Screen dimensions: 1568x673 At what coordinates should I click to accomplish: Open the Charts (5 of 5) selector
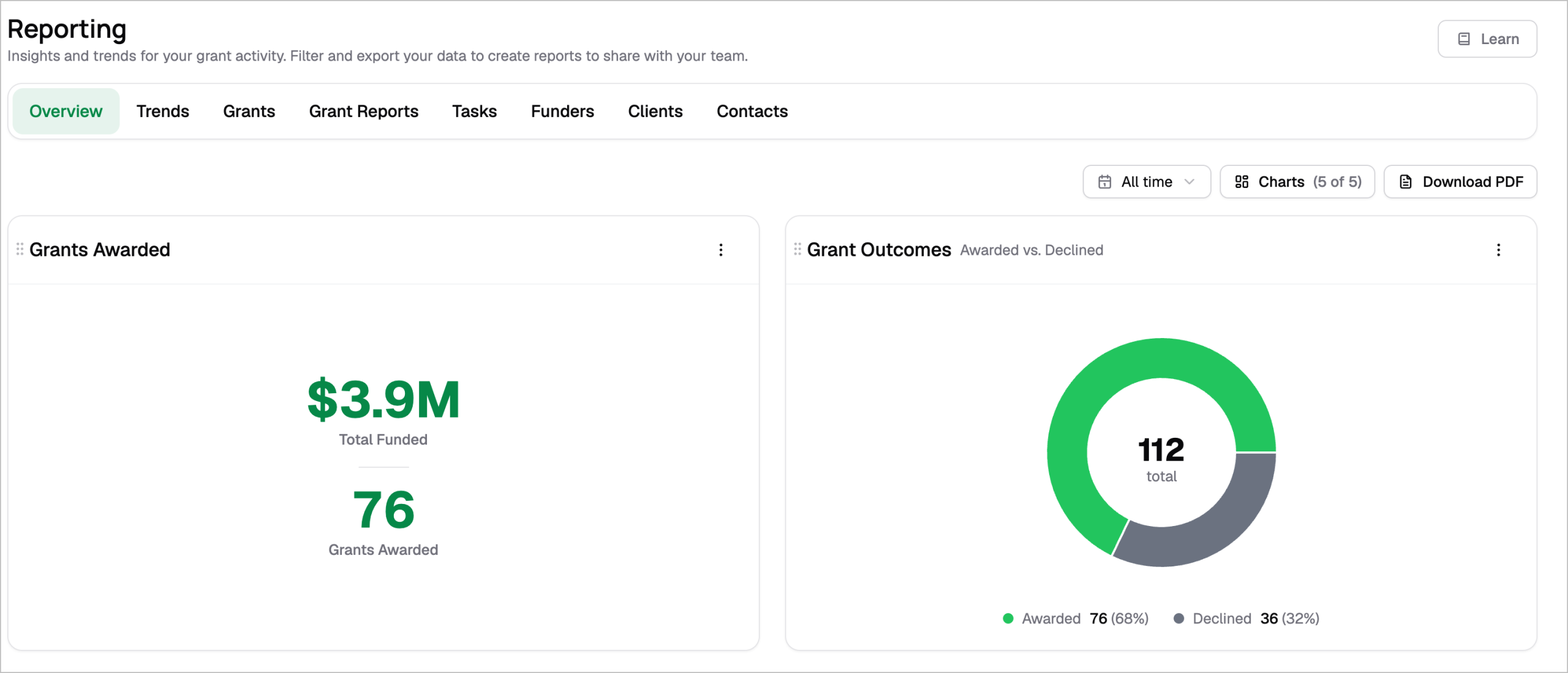tap(1297, 182)
